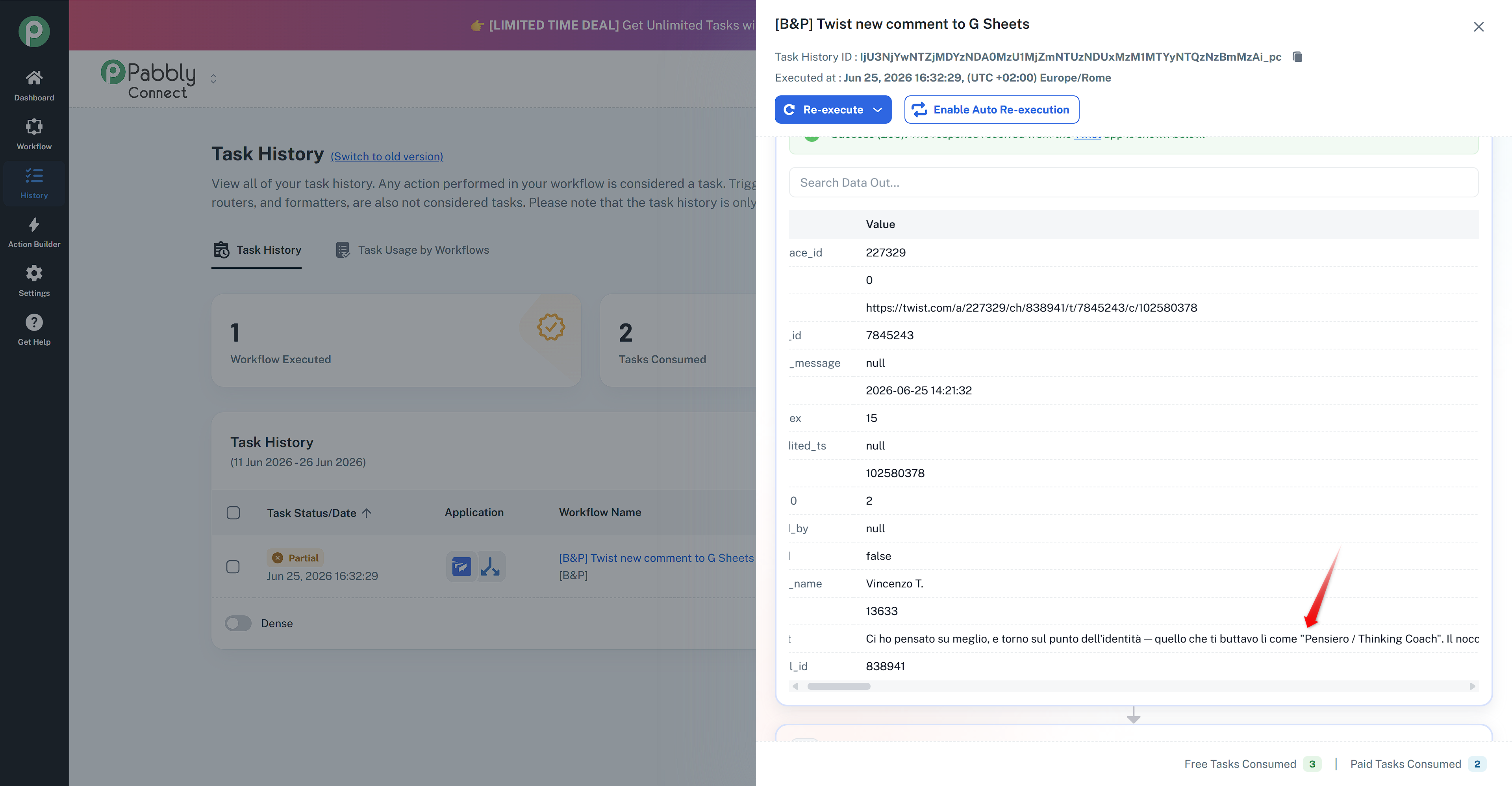The image size is (1512, 786).
Task: Click the Paid Tasks Consumed count badge
Action: 1477,764
